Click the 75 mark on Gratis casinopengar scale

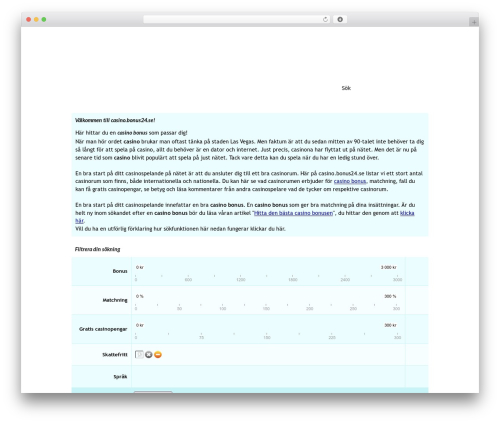(201, 338)
